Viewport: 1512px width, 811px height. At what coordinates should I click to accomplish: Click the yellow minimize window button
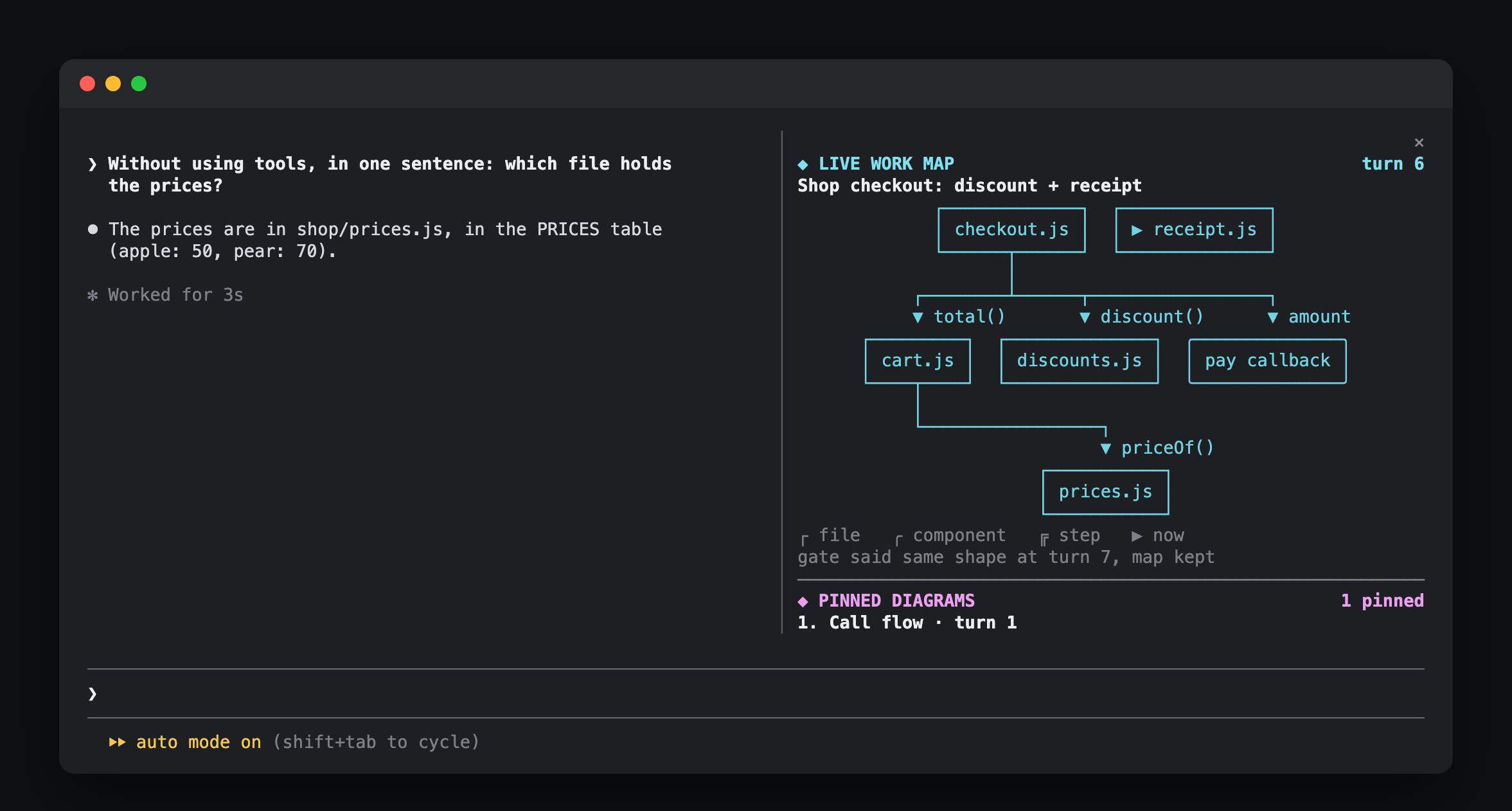tap(113, 84)
